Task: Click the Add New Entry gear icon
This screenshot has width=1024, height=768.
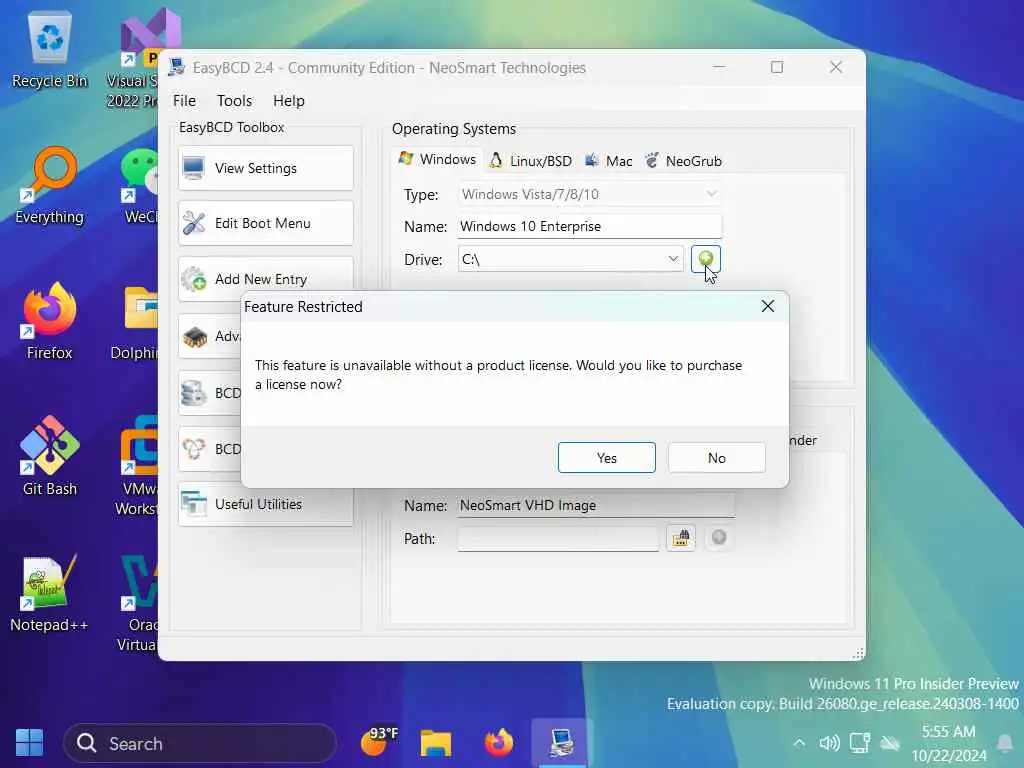Action: [194, 280]
